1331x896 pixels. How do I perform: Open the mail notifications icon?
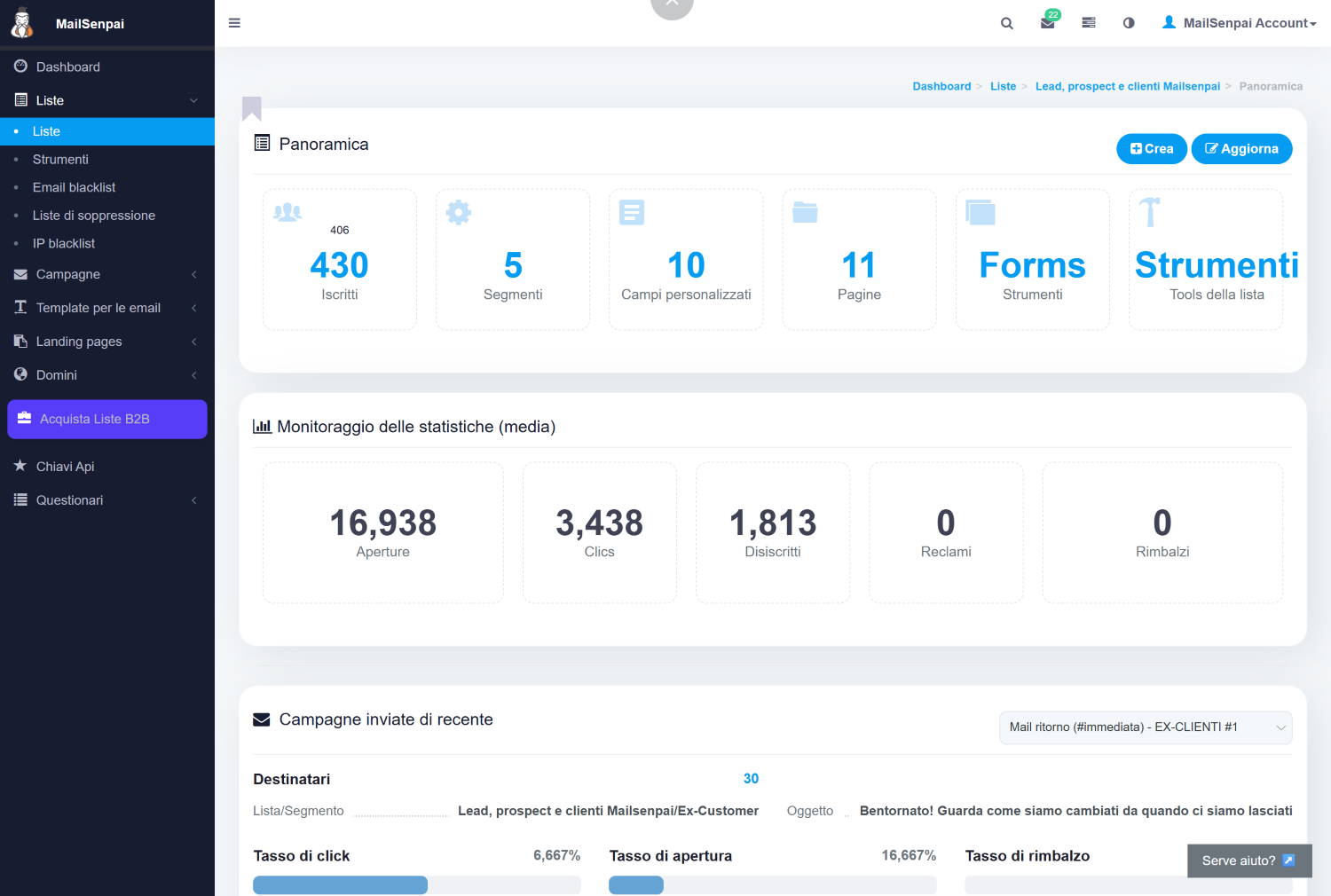coord(1048,23)
